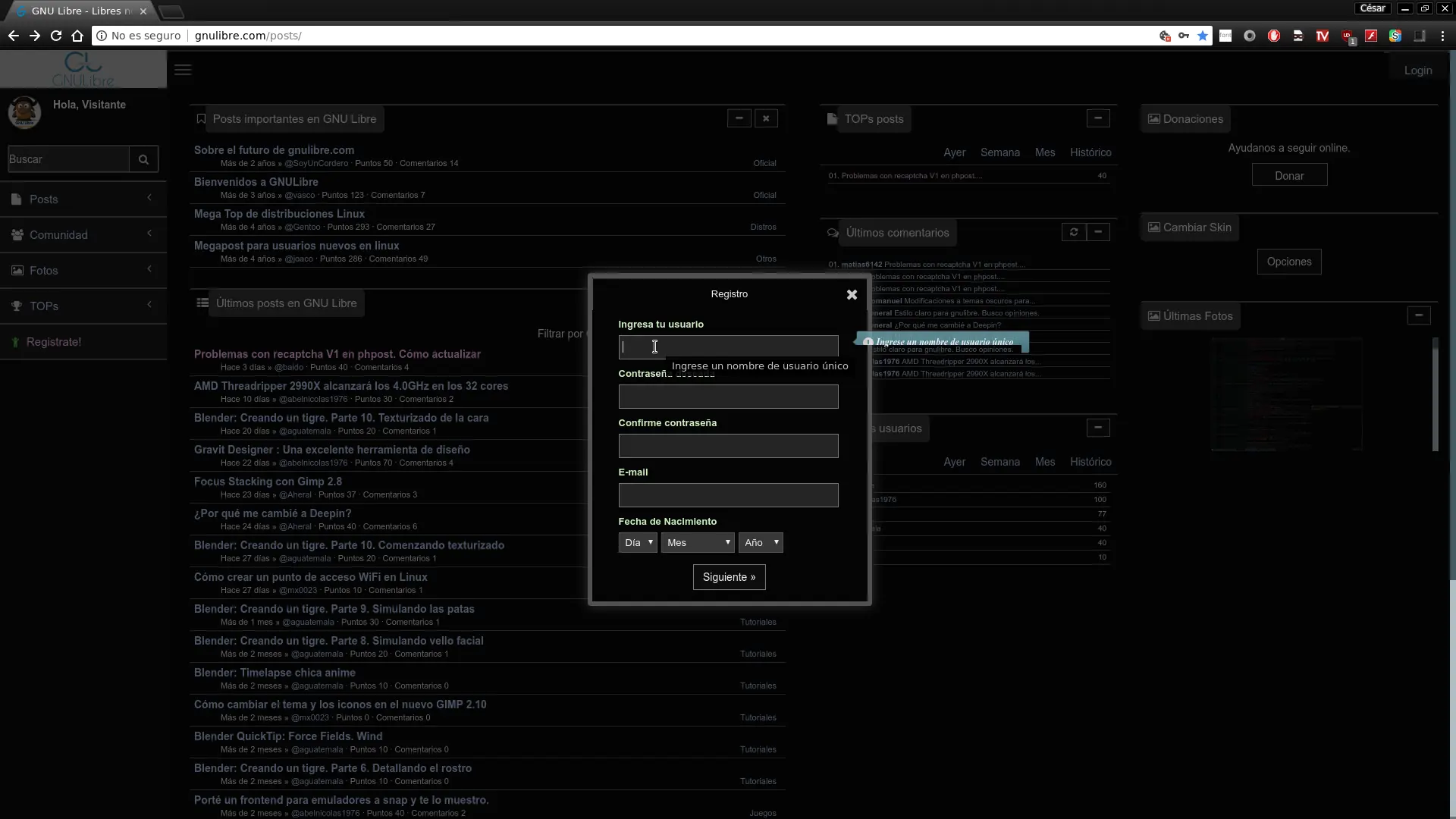The height and width of the screenshot is (819, 1456).
Task: Reload the page
Action: [x=56, y=36]
